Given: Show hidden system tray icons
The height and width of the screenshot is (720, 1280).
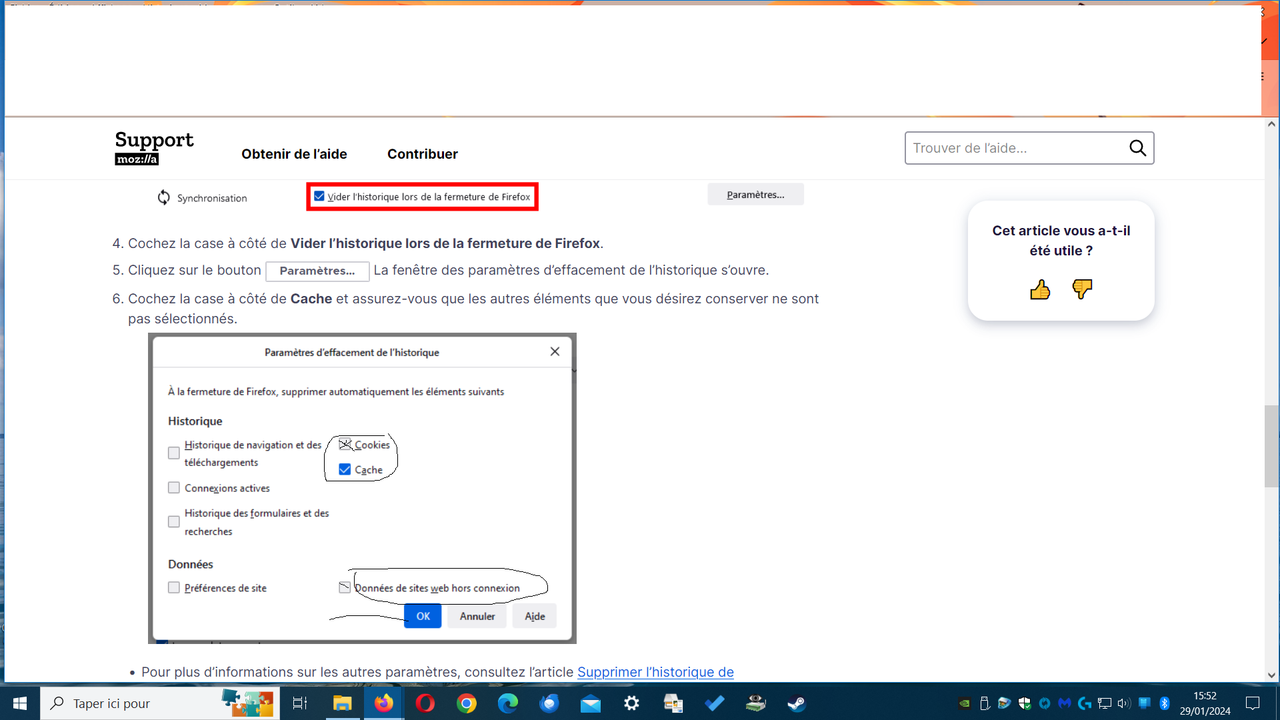Looking at the screenshot, I should coord(943,703).
